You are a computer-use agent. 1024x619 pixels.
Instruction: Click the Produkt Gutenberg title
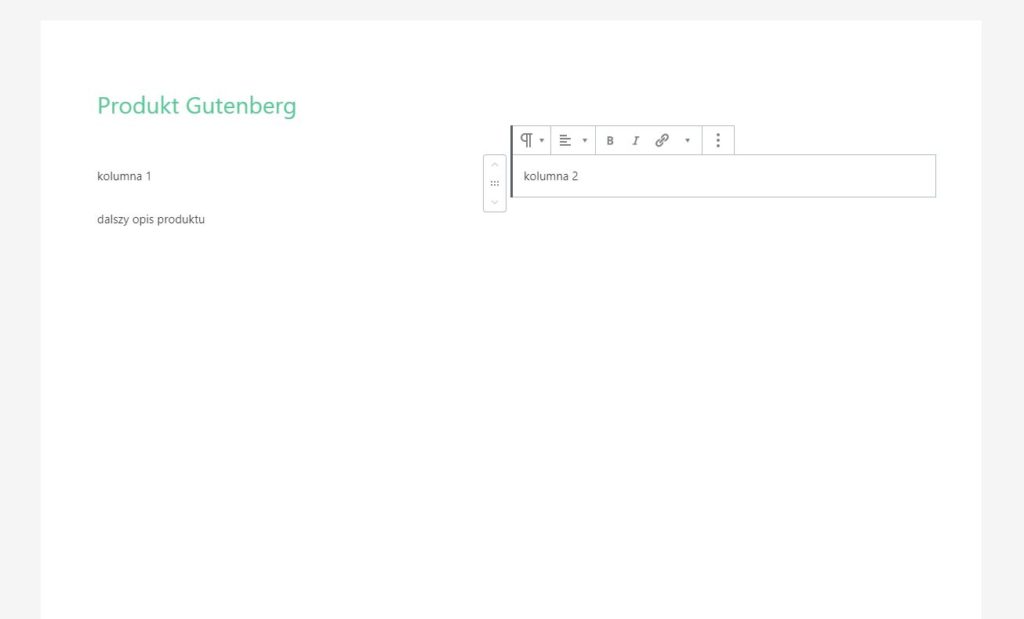coord(196,105)
